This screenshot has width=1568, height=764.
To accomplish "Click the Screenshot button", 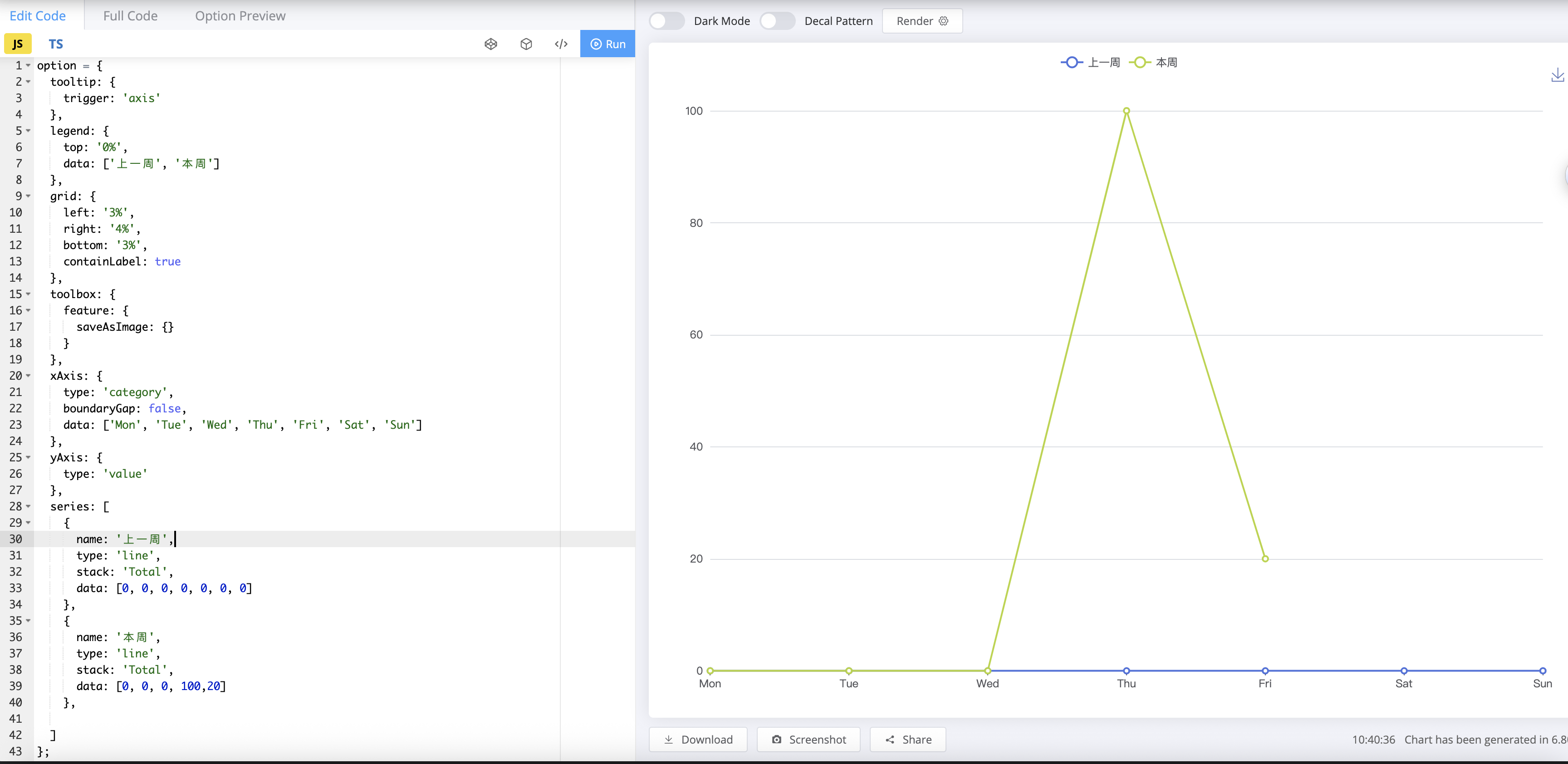I will coord(808,739).
